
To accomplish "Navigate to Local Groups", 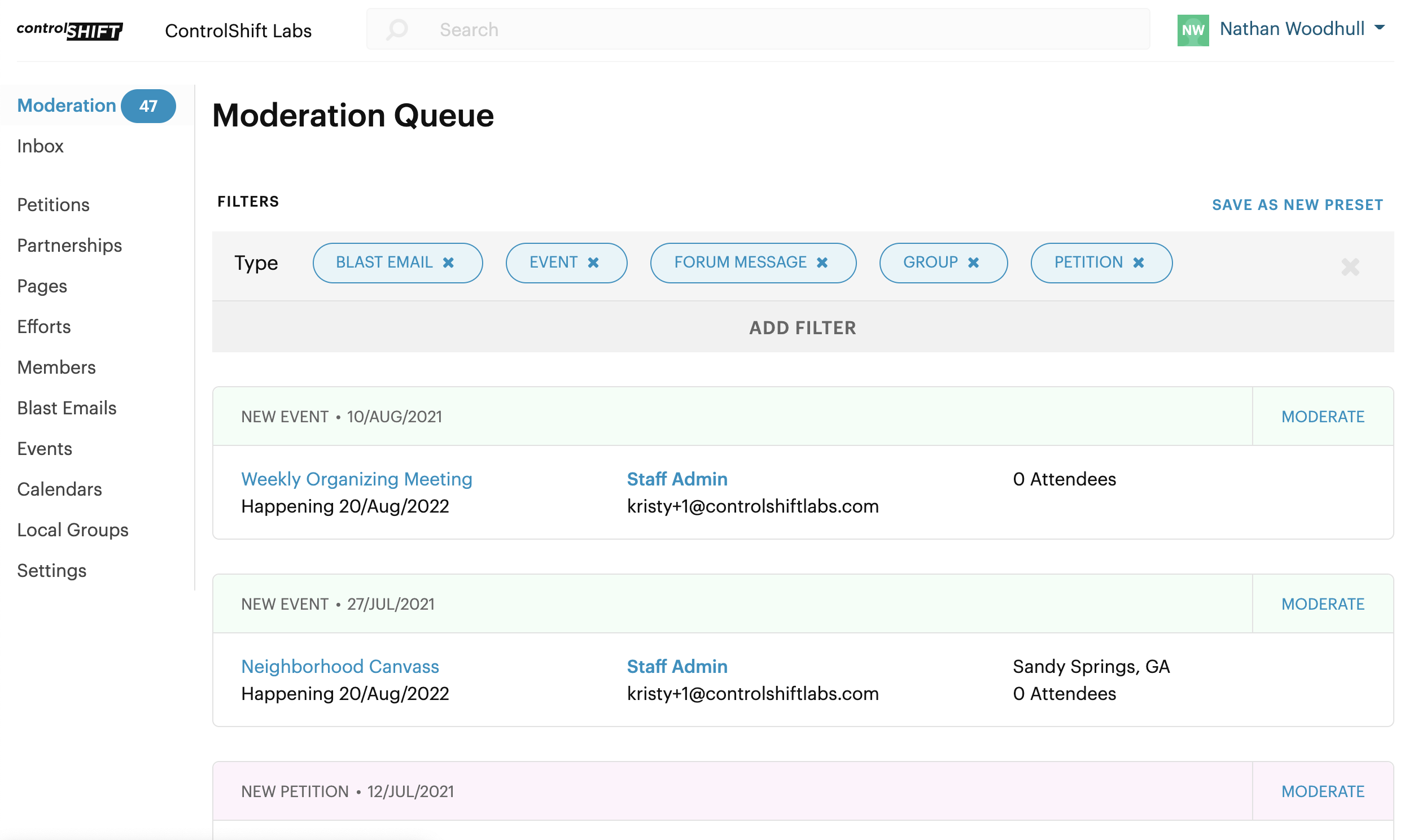I will 72,530.
